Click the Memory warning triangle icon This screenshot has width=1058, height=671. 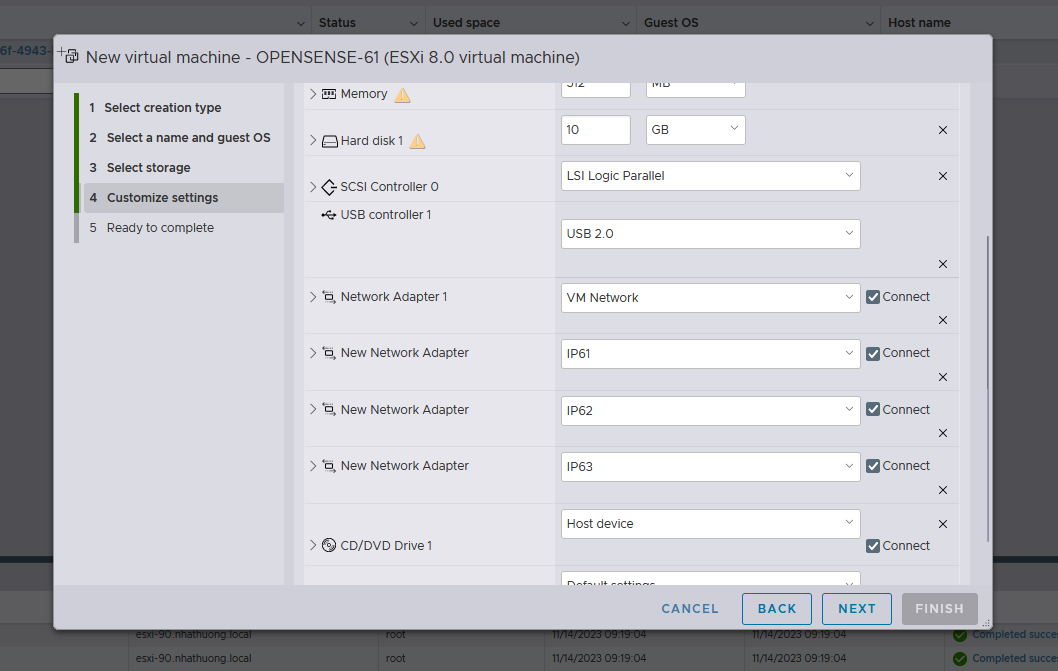tap(402, 95)
